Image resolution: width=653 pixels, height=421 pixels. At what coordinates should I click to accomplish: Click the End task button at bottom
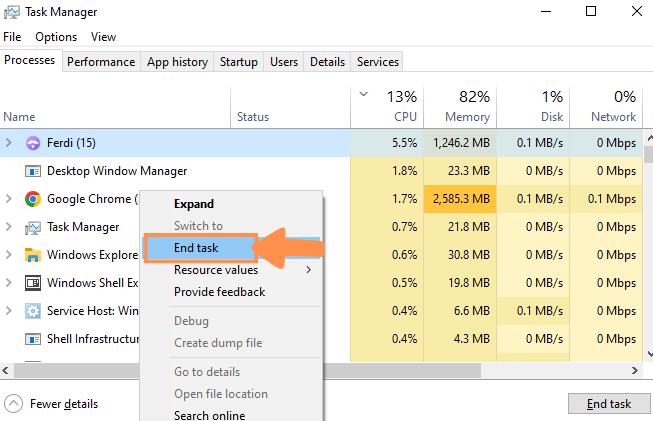tap(608, 404)
